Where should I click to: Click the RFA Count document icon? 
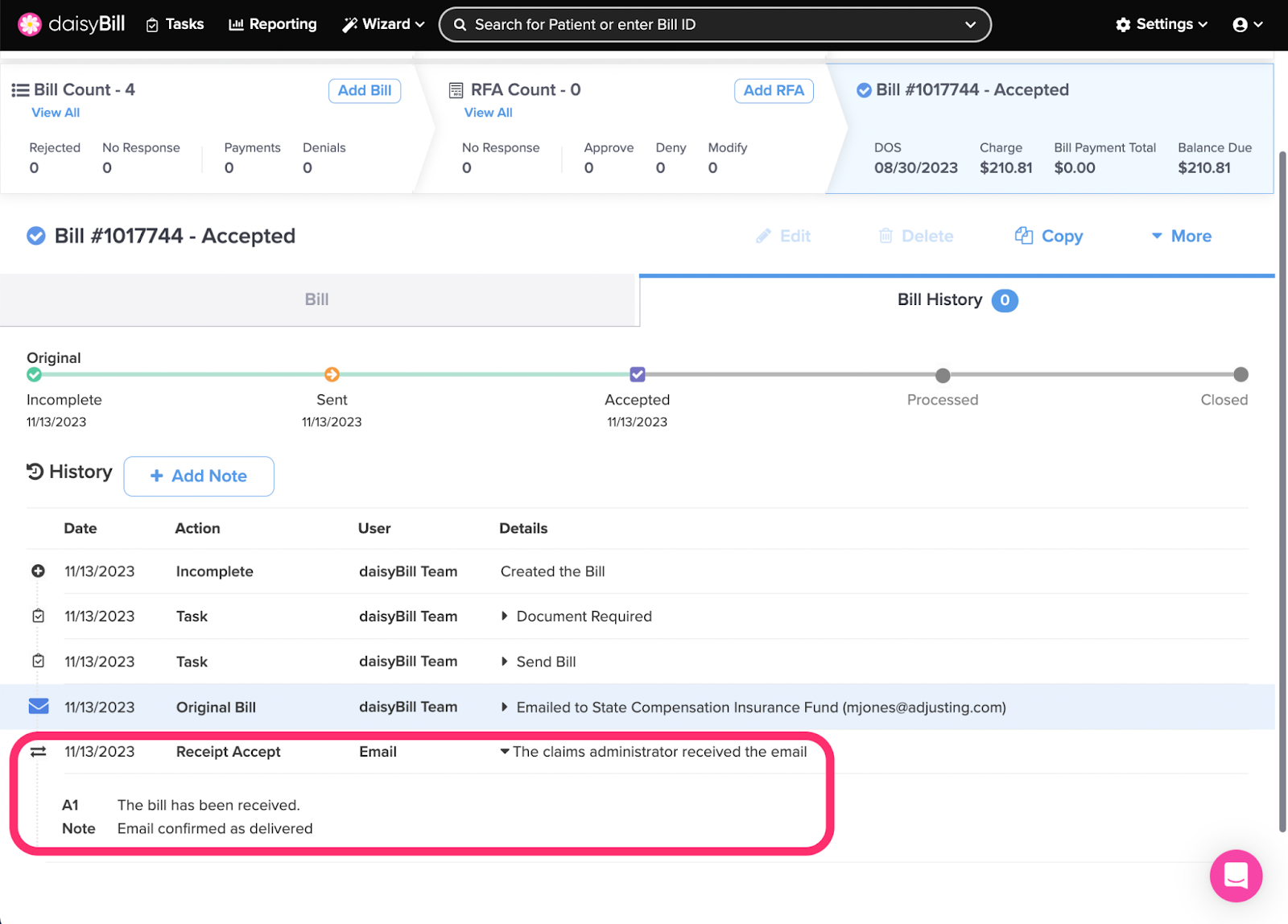(456, 90)
